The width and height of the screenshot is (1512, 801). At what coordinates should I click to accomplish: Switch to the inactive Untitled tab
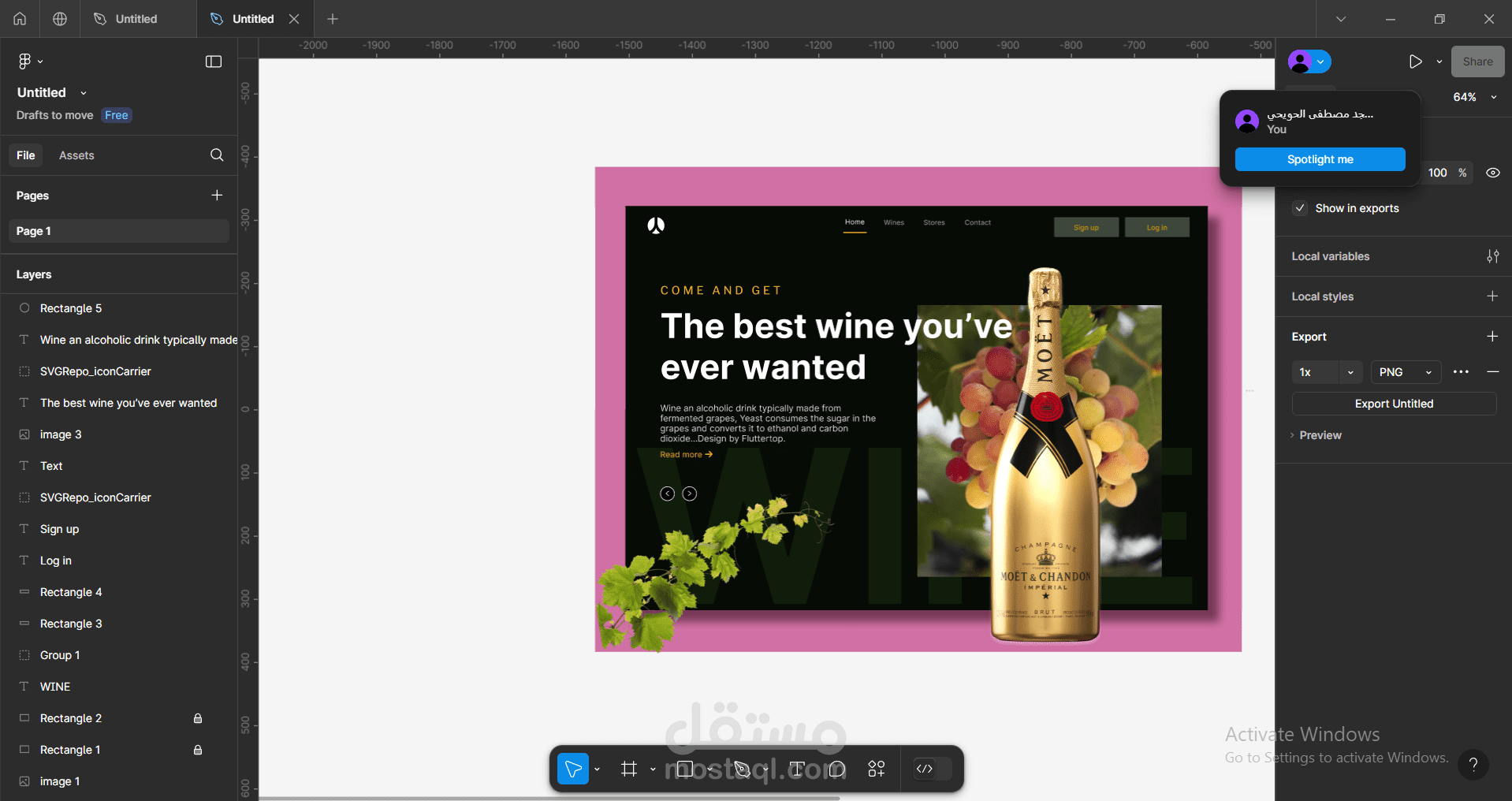pos(137,19)
